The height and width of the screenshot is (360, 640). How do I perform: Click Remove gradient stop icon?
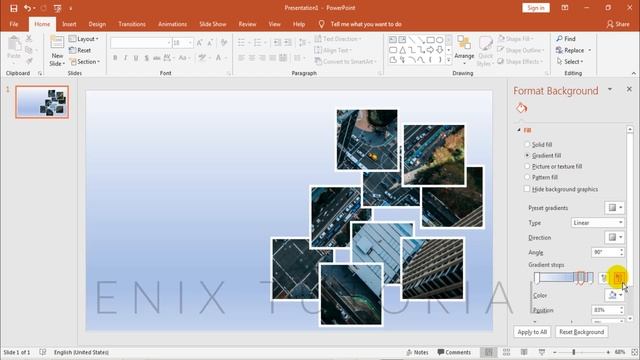[x=618, y=278]
